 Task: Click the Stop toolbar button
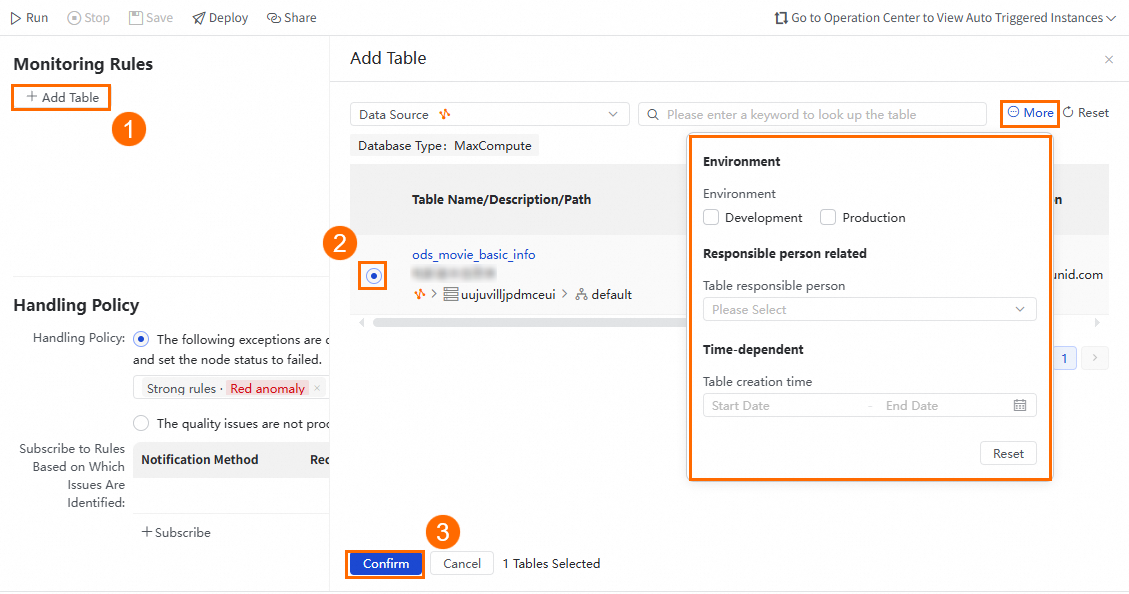[x=89, y=18]
